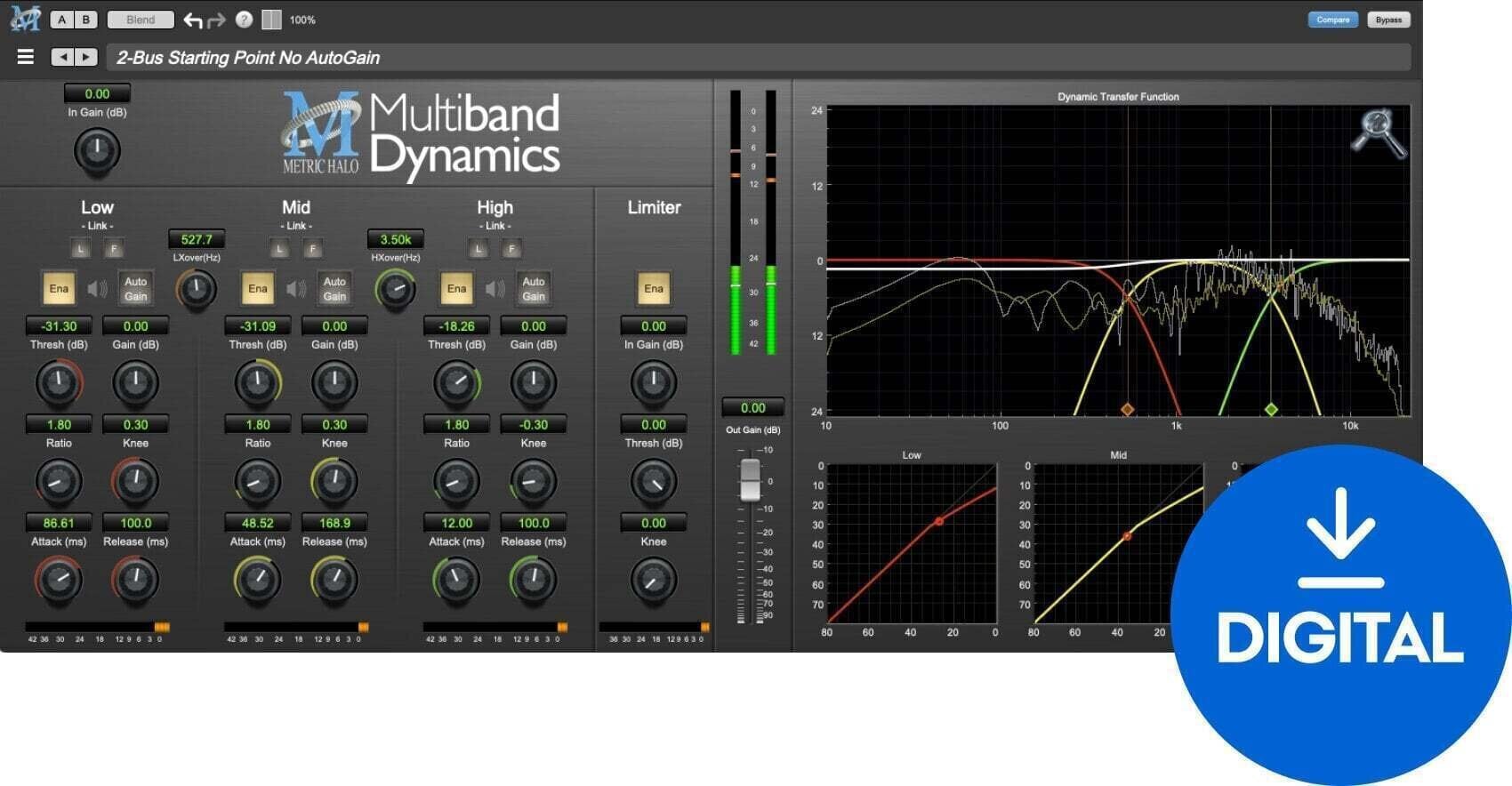The image size is (1512, 786).
Task: Solo the Low band speaker icon
Action: point(97,288)
